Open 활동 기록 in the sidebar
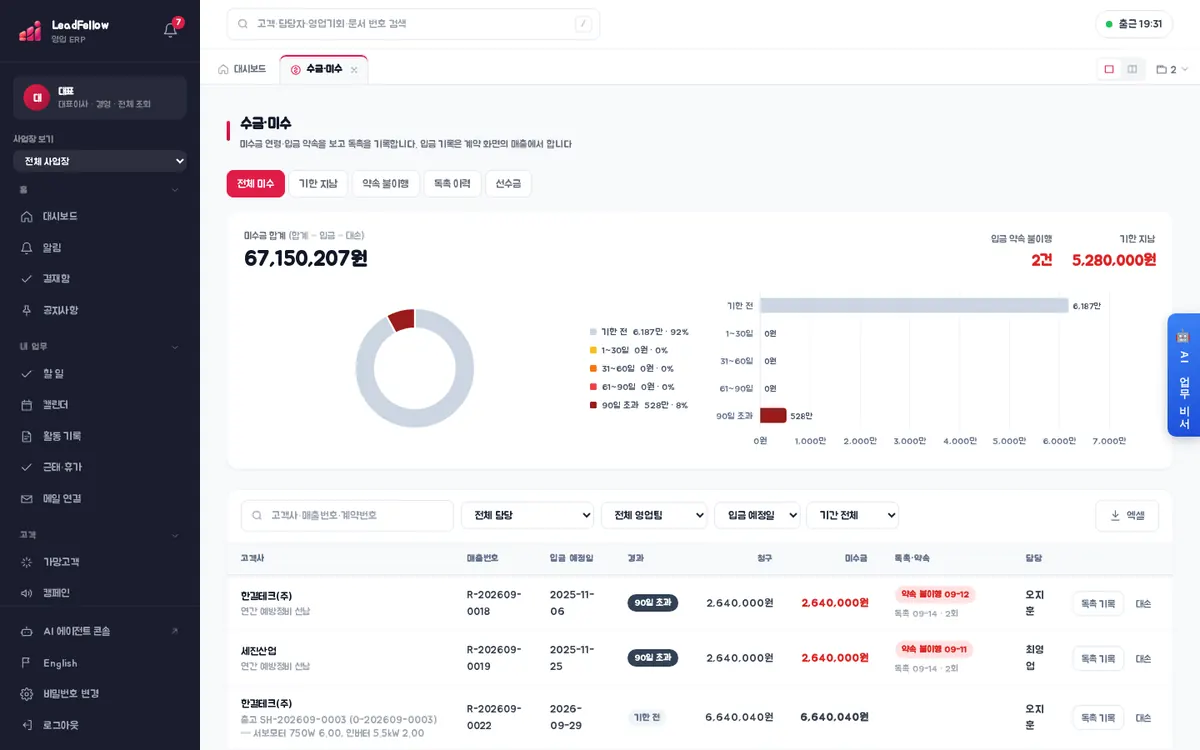The width and height of the screenshot is (1200, 750). tap(100, 436)
